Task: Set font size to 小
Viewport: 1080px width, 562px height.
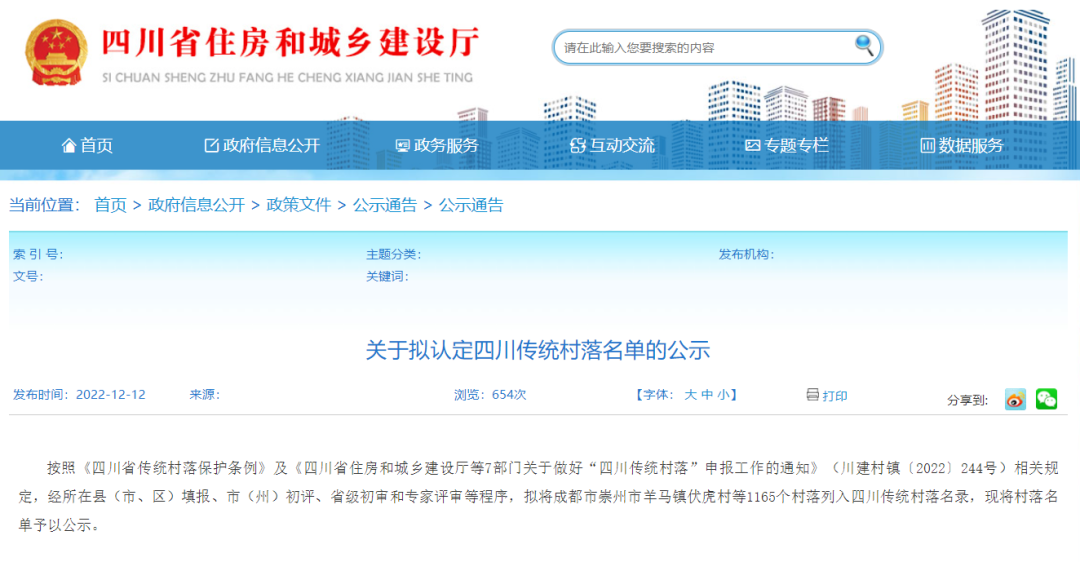Action: (x=723, y=395)
